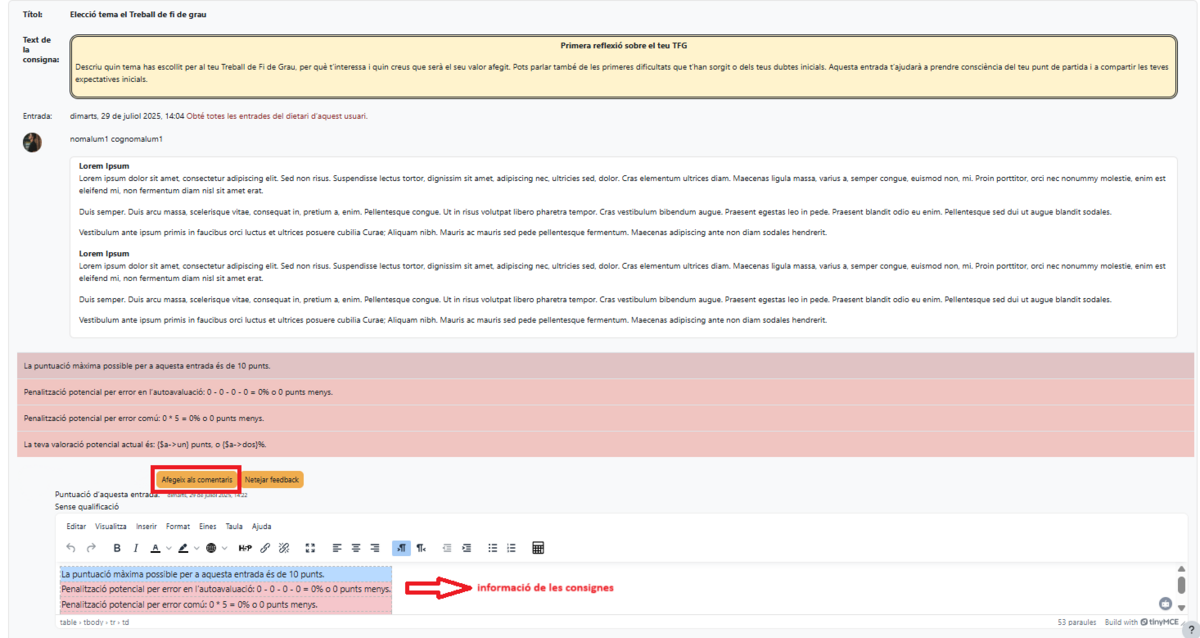Open the highlight color dropdown arrow

(196, 548)
